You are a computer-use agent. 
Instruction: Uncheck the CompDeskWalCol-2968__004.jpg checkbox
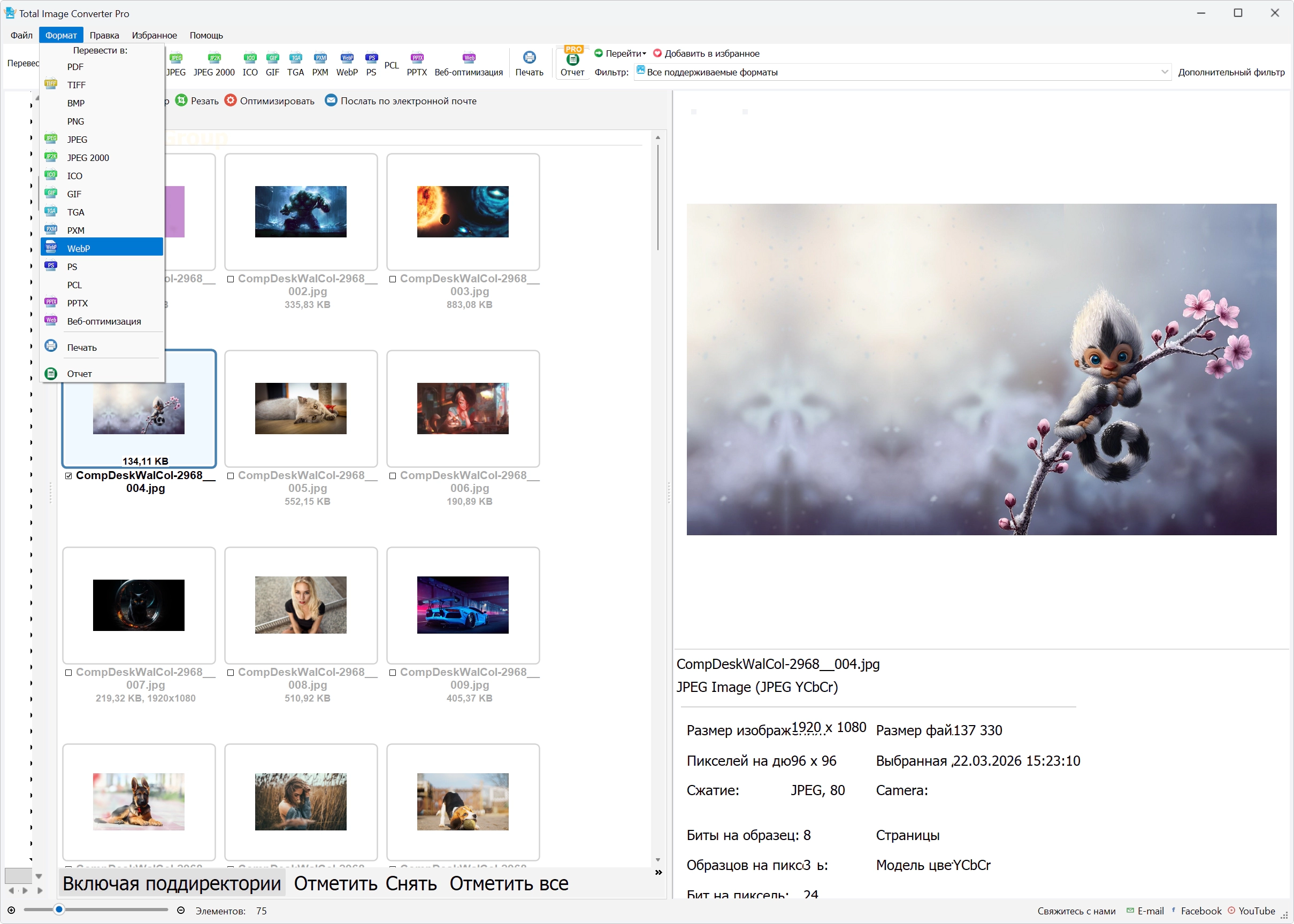[x=68, y=476]
